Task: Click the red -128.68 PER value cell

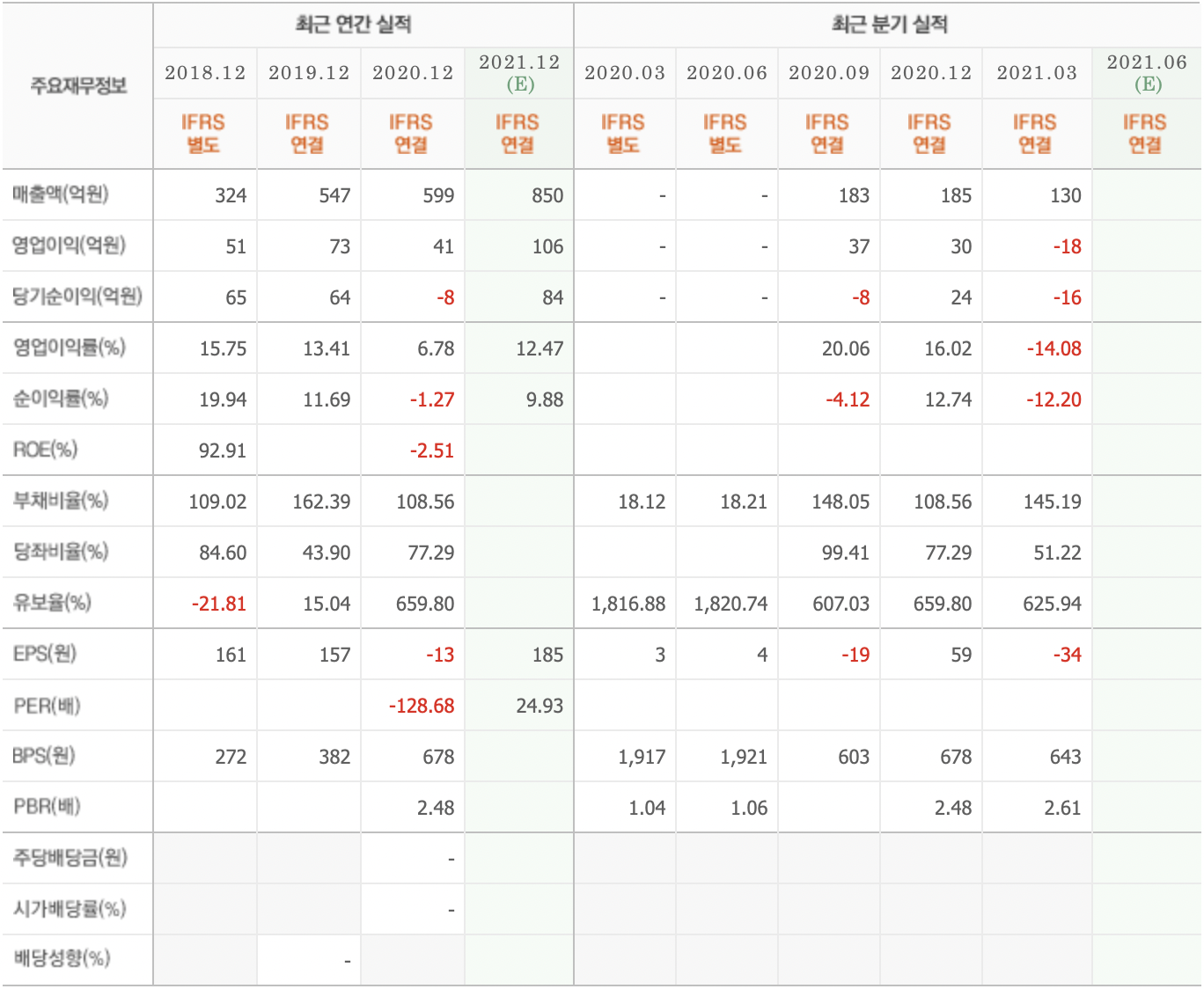Action: point(420,705)
